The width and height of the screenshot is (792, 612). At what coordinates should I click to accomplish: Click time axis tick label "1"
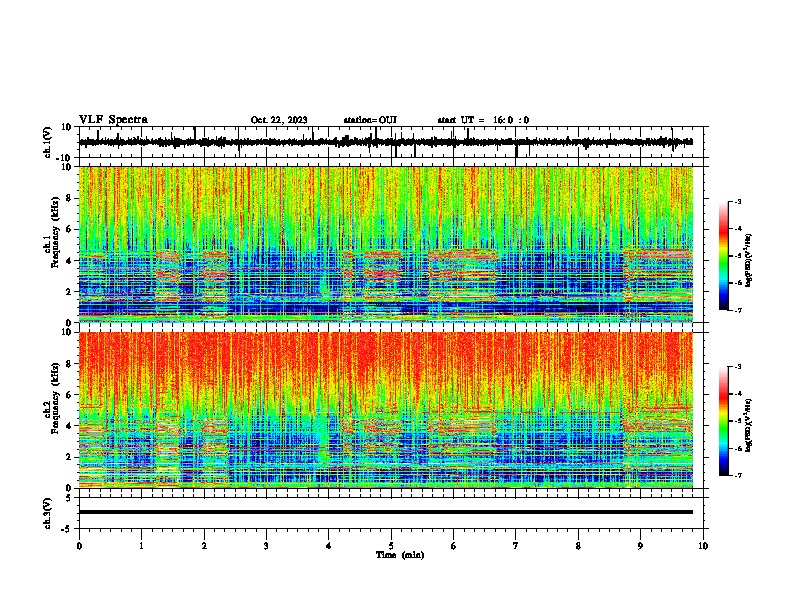(x=141, y=546)
